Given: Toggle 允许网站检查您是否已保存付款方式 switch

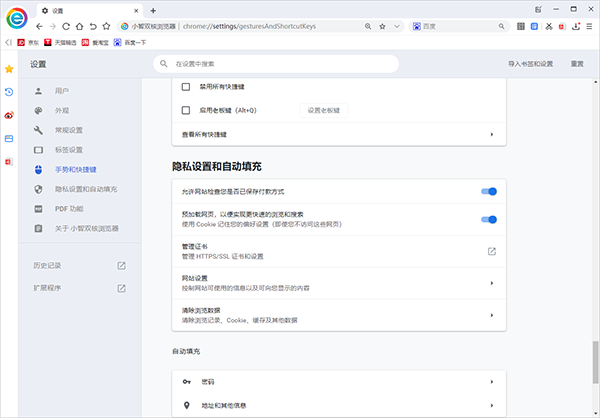Looking at the screenshot, I should coord(489,190).
